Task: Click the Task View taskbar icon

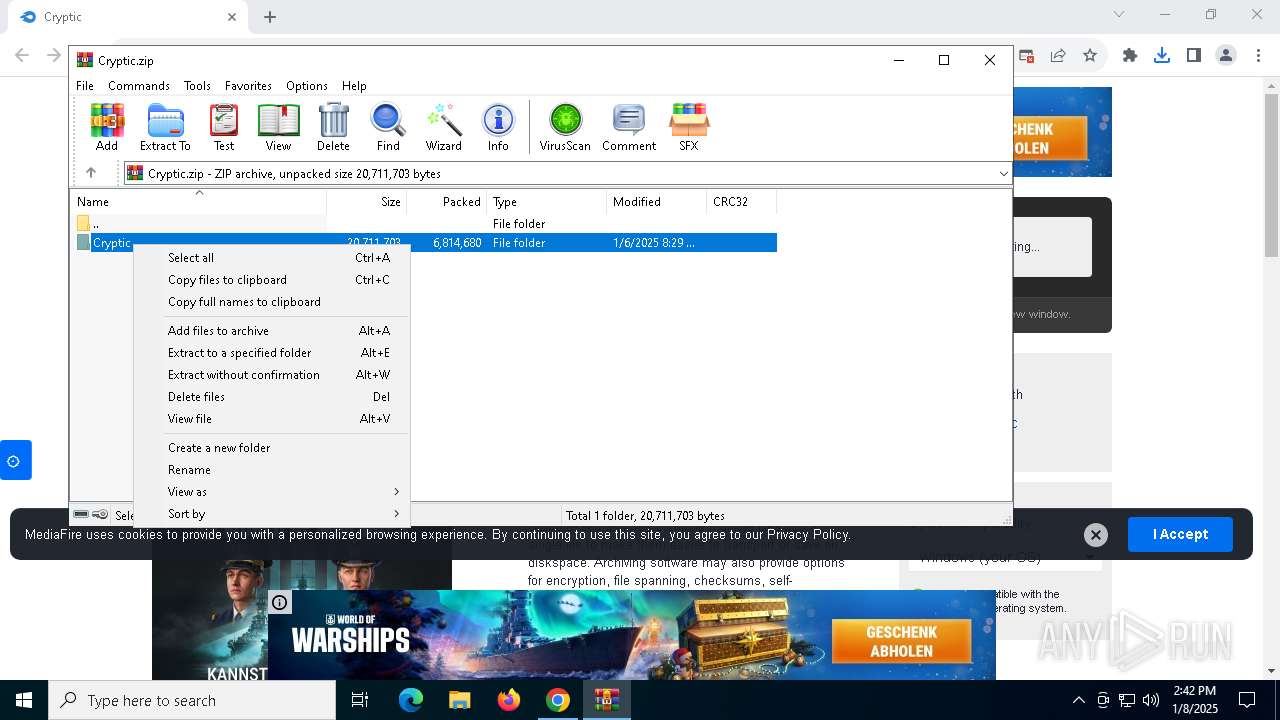Action: [x=360, y=700]
